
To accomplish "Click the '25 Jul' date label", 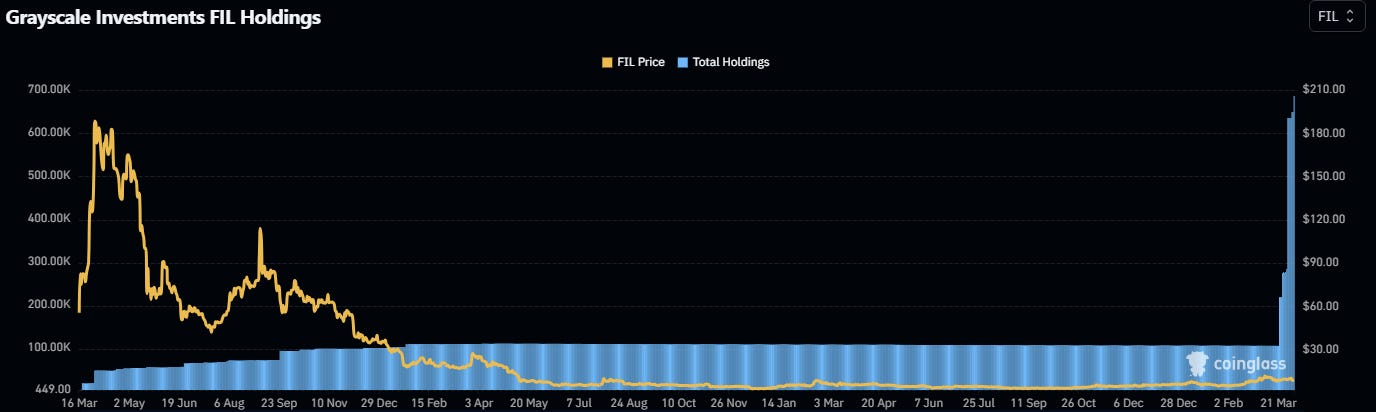I will pyautogui.click(x=979, y=403).
